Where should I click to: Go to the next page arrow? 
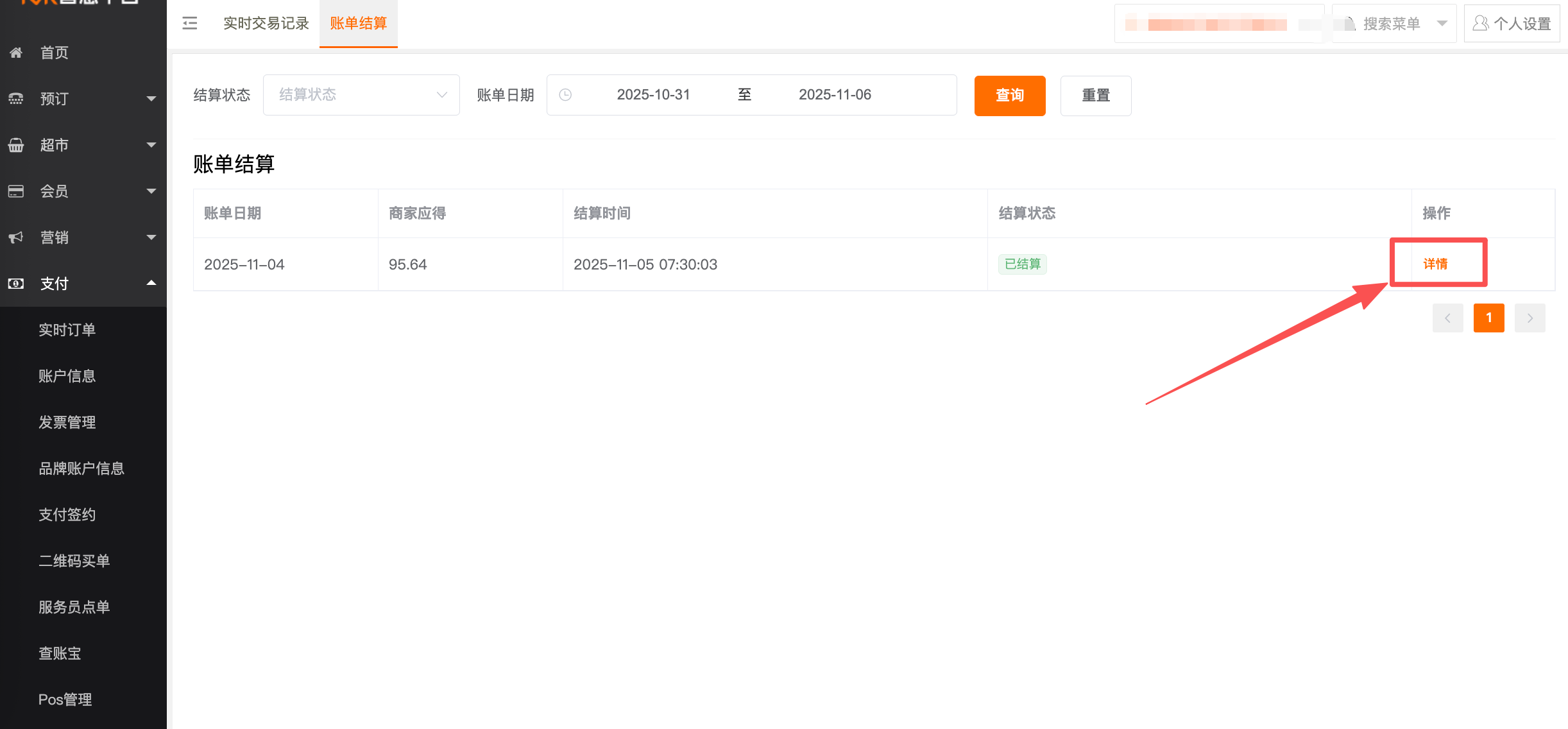1530,318
